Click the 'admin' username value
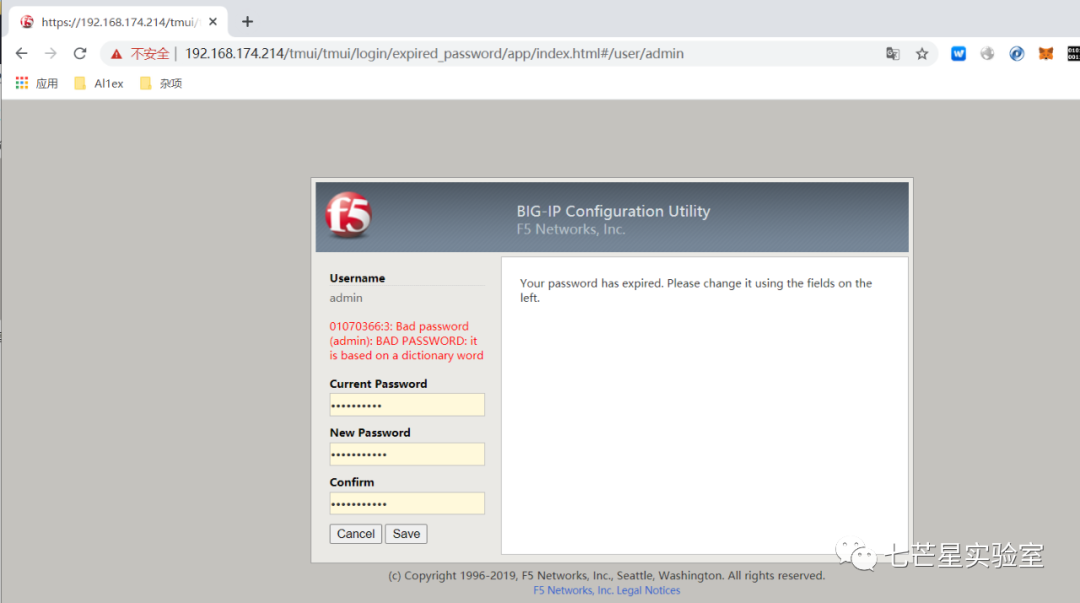Image resolution: width=1080 pixels, height=603 pixels. (346, 298)
